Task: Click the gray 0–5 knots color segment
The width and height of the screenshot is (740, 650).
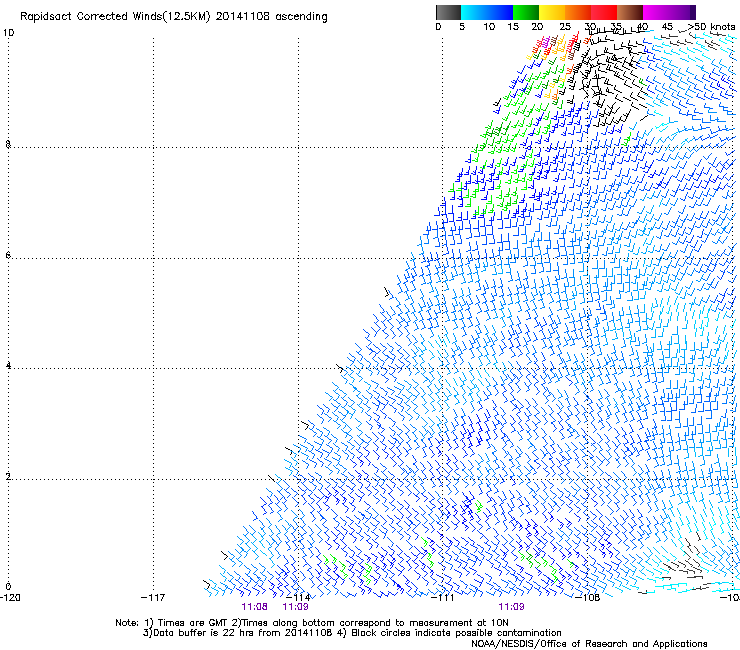Action: coord(448,12)
